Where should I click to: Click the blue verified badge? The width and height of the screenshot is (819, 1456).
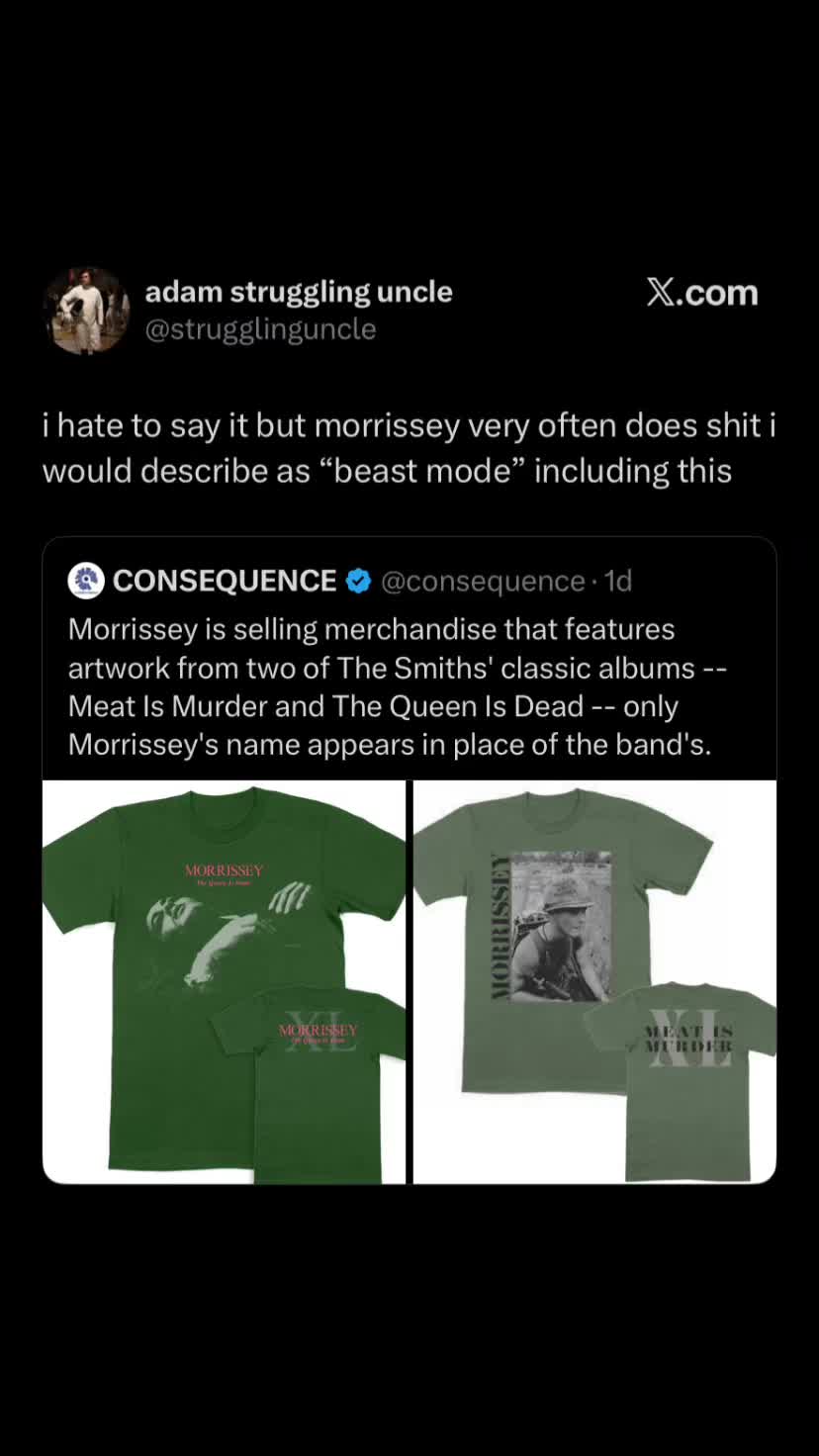pyautogui.click(x=358, y=581)
